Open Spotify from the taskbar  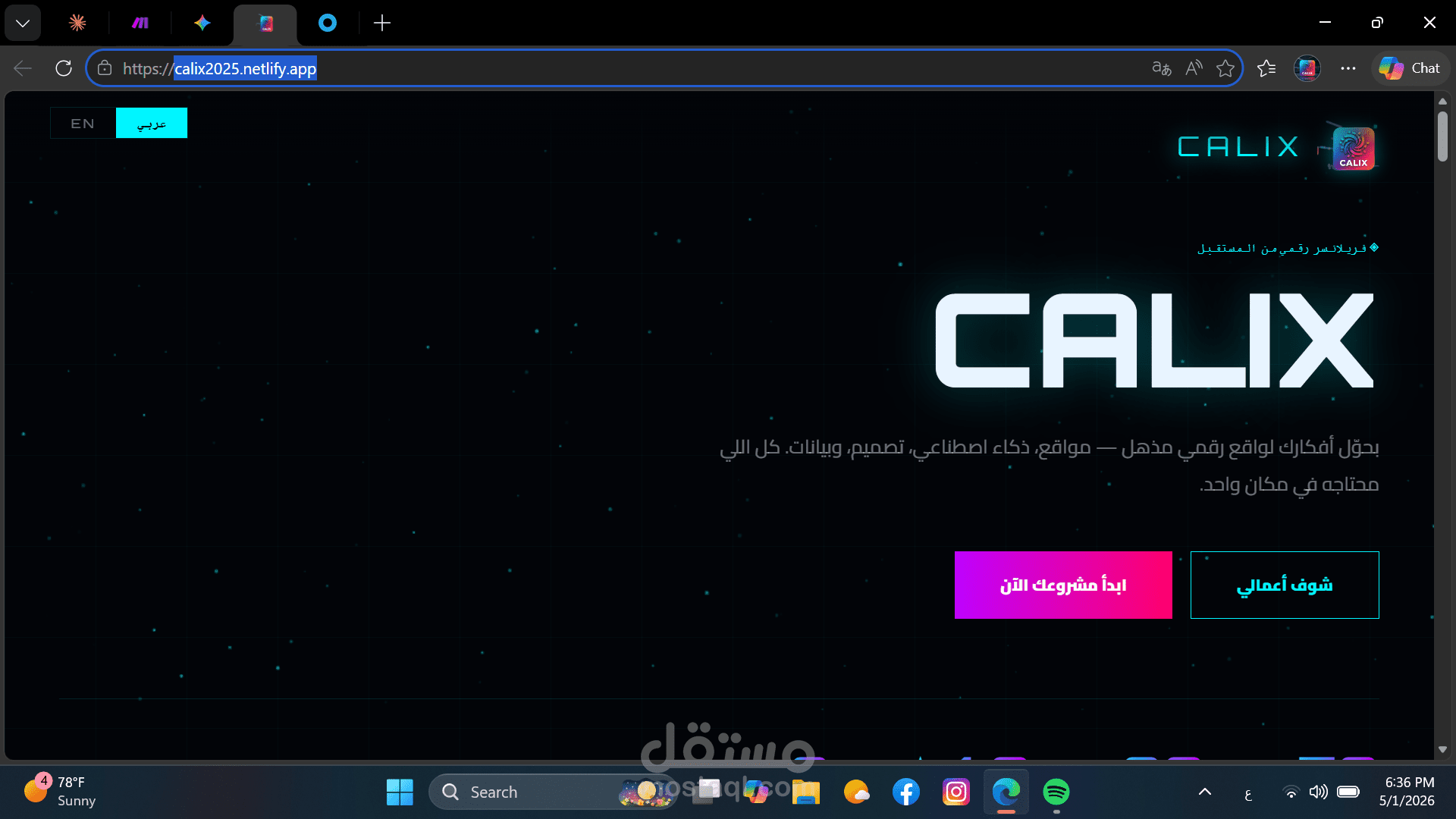coord(1056,792)
